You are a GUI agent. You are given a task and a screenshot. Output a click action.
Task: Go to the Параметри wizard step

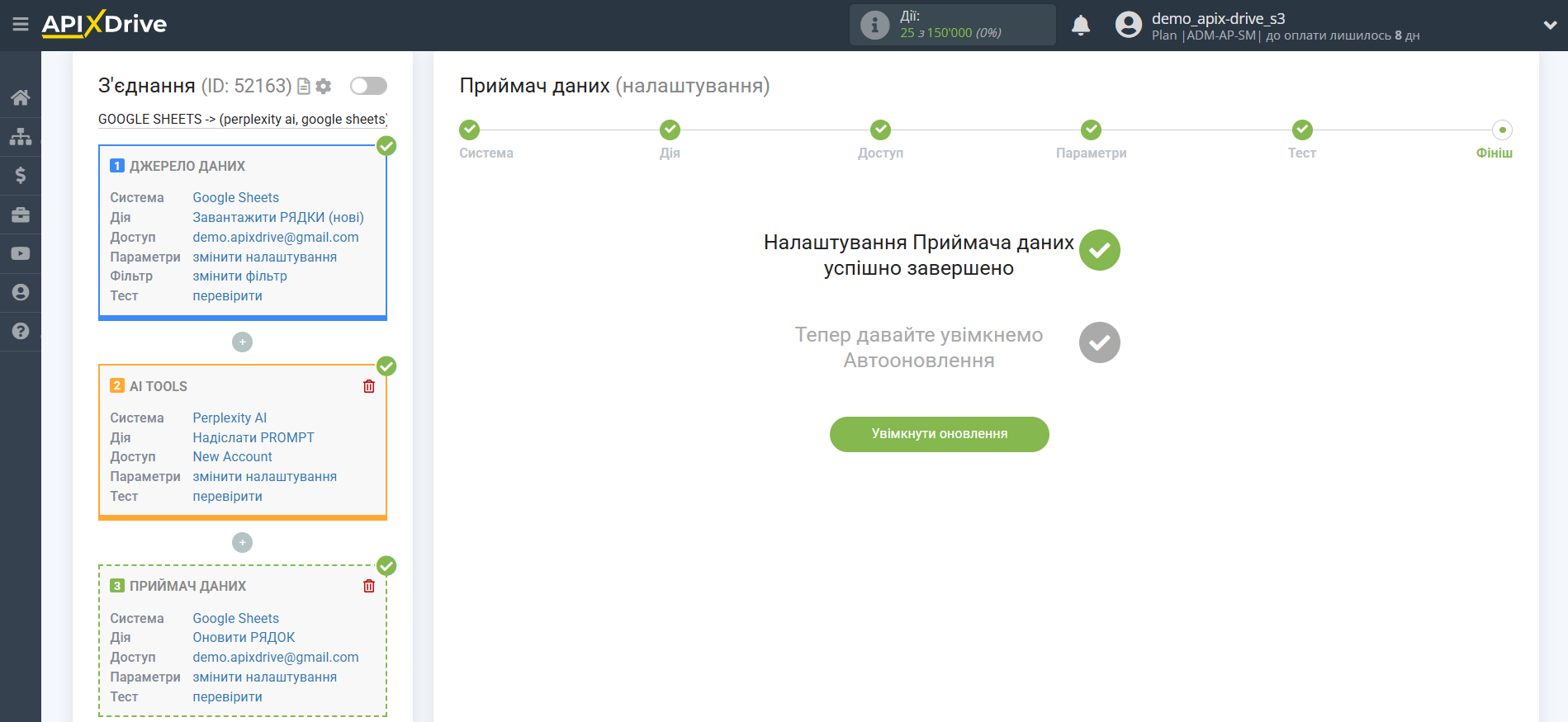point(1091,130)
